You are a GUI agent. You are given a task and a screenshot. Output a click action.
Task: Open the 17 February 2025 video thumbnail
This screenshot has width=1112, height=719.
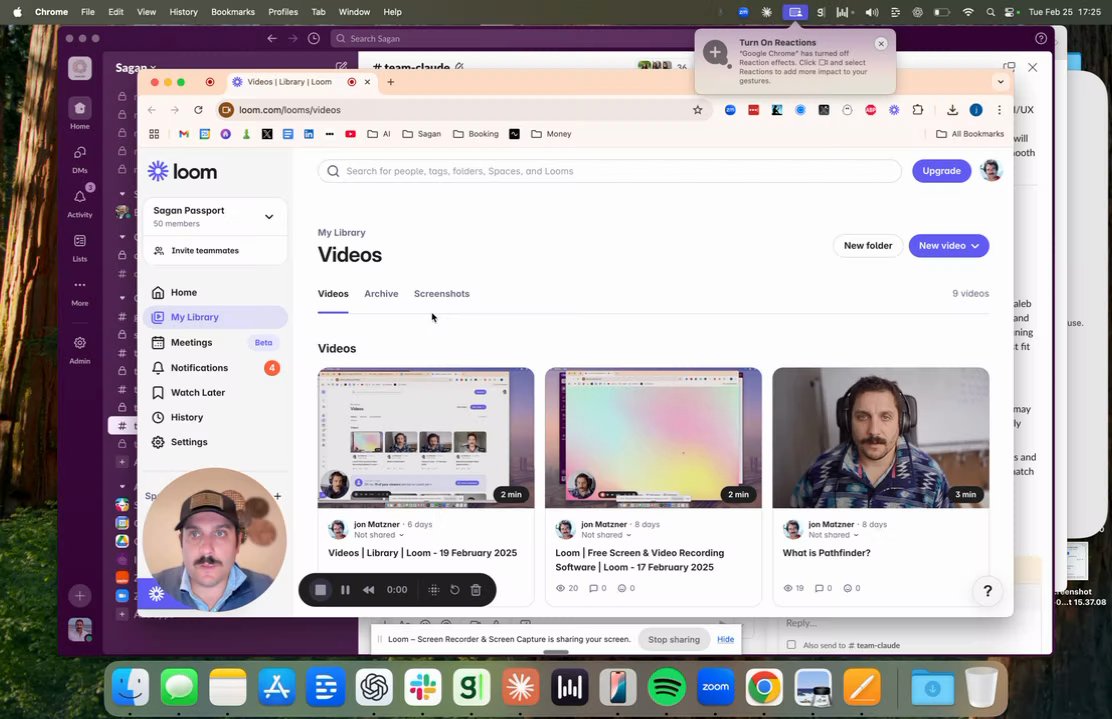tap(653, 437)
